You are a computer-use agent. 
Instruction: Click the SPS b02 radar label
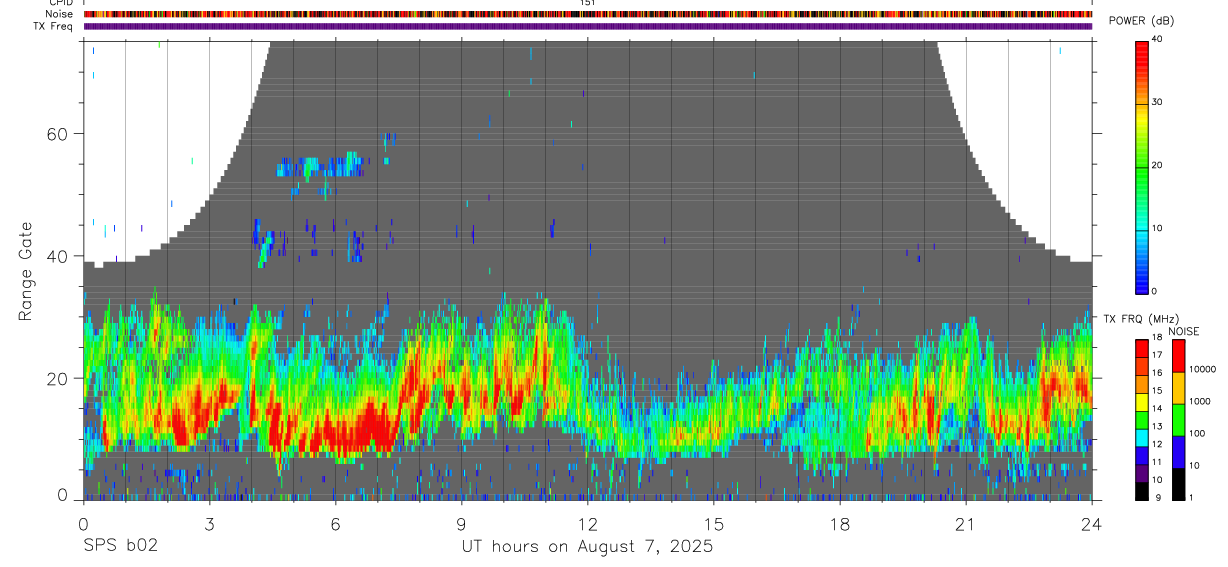pyautogui.click(x=119, y=547)
